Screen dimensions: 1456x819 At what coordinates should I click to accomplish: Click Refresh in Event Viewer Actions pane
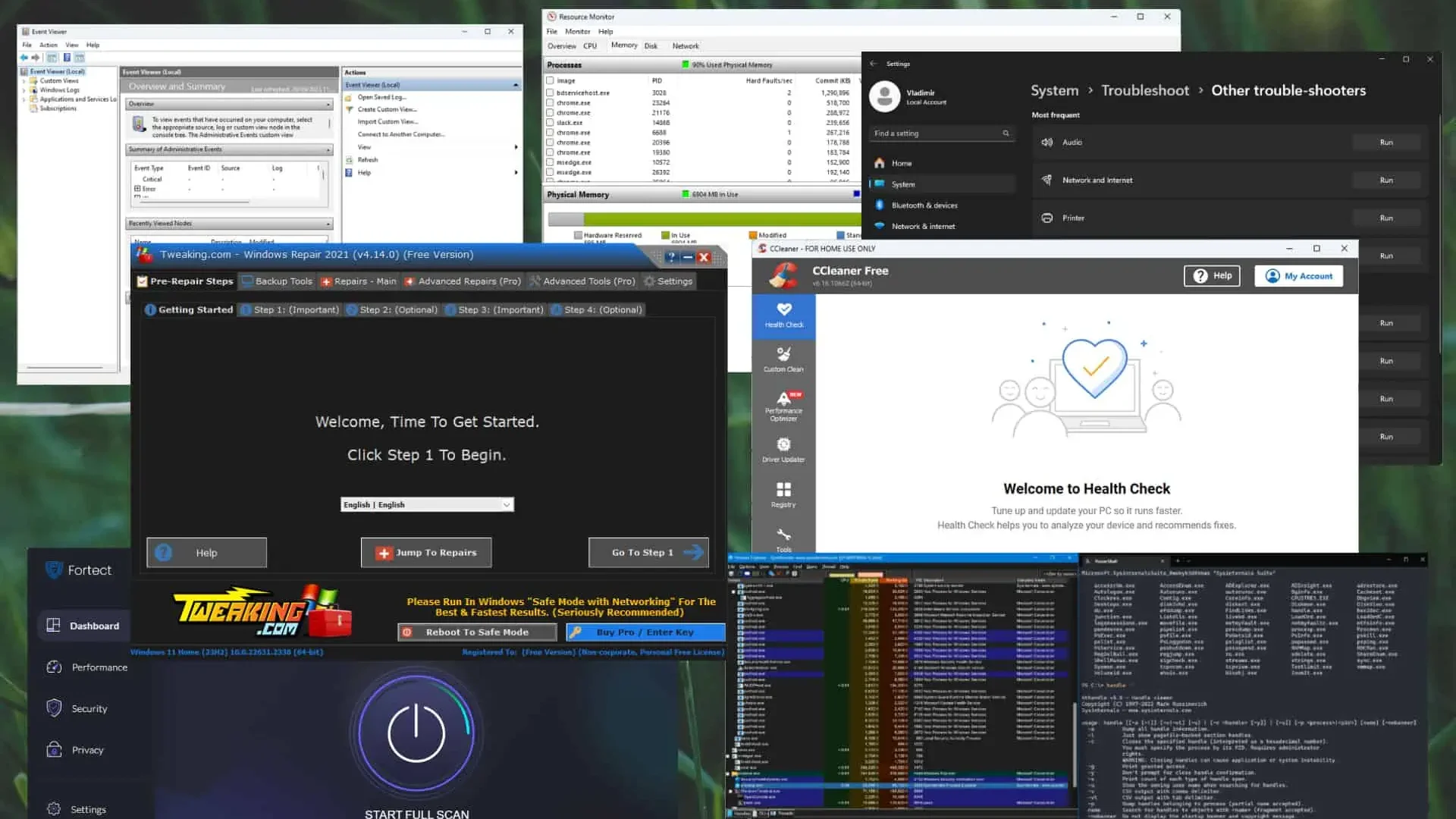pyautogui.click(x=368, y=160)
